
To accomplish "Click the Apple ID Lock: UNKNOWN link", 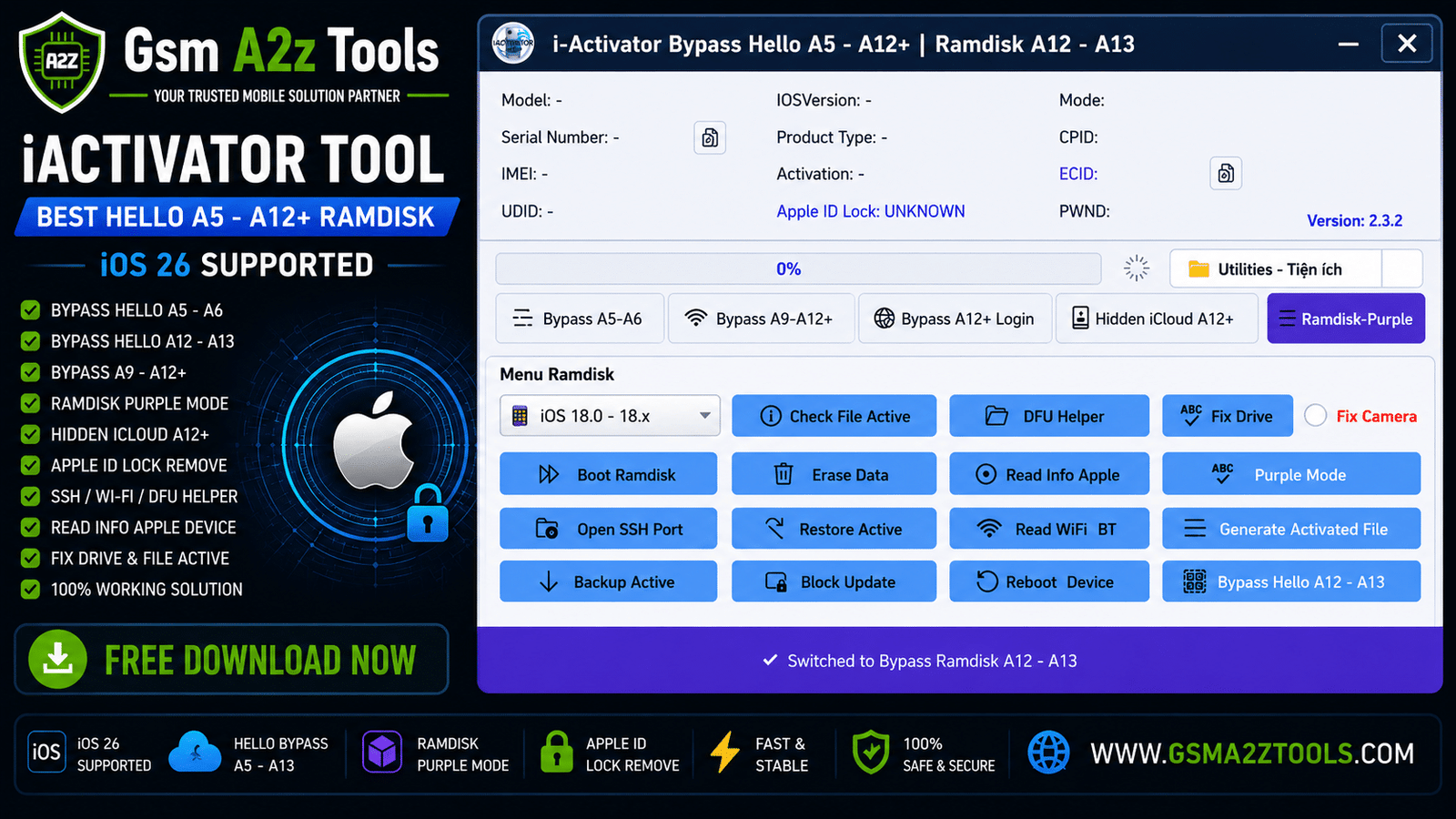I will 870,211.
